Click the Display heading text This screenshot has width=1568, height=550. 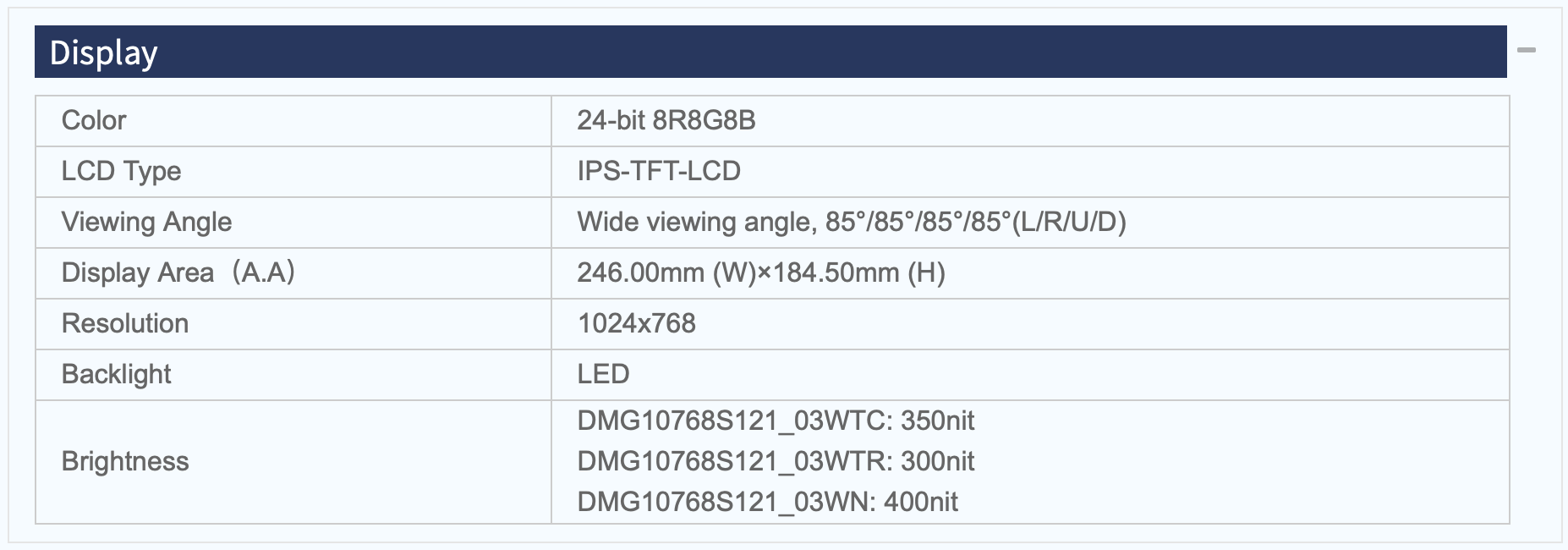[x=104, y=53]
